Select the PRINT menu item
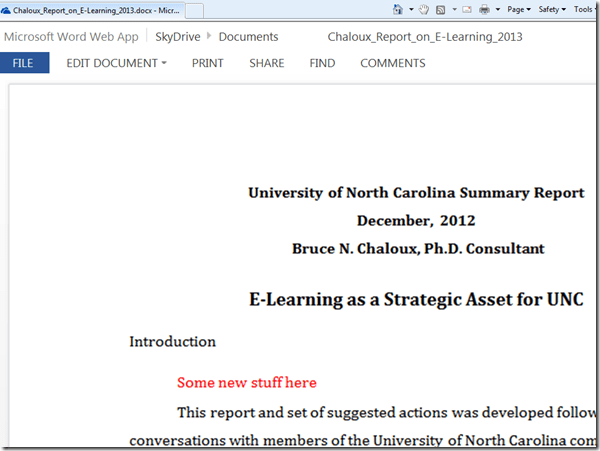Viewport: 600px width, 451px height. (x=207, y=63)
